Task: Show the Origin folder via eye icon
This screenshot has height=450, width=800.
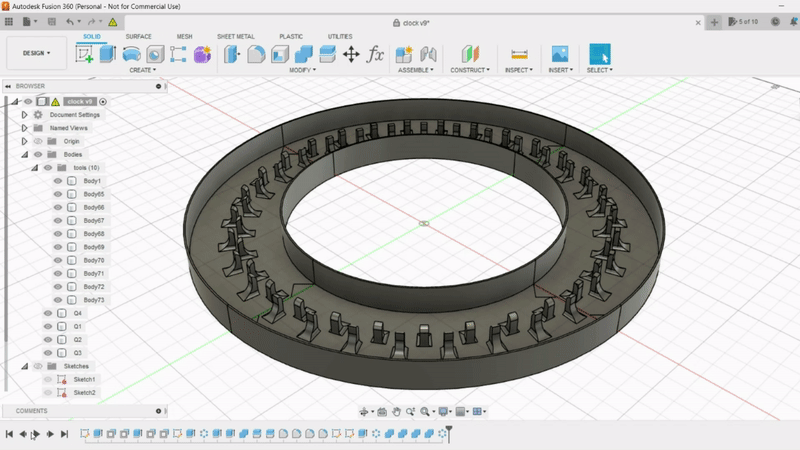Action: tap(38, 141)
